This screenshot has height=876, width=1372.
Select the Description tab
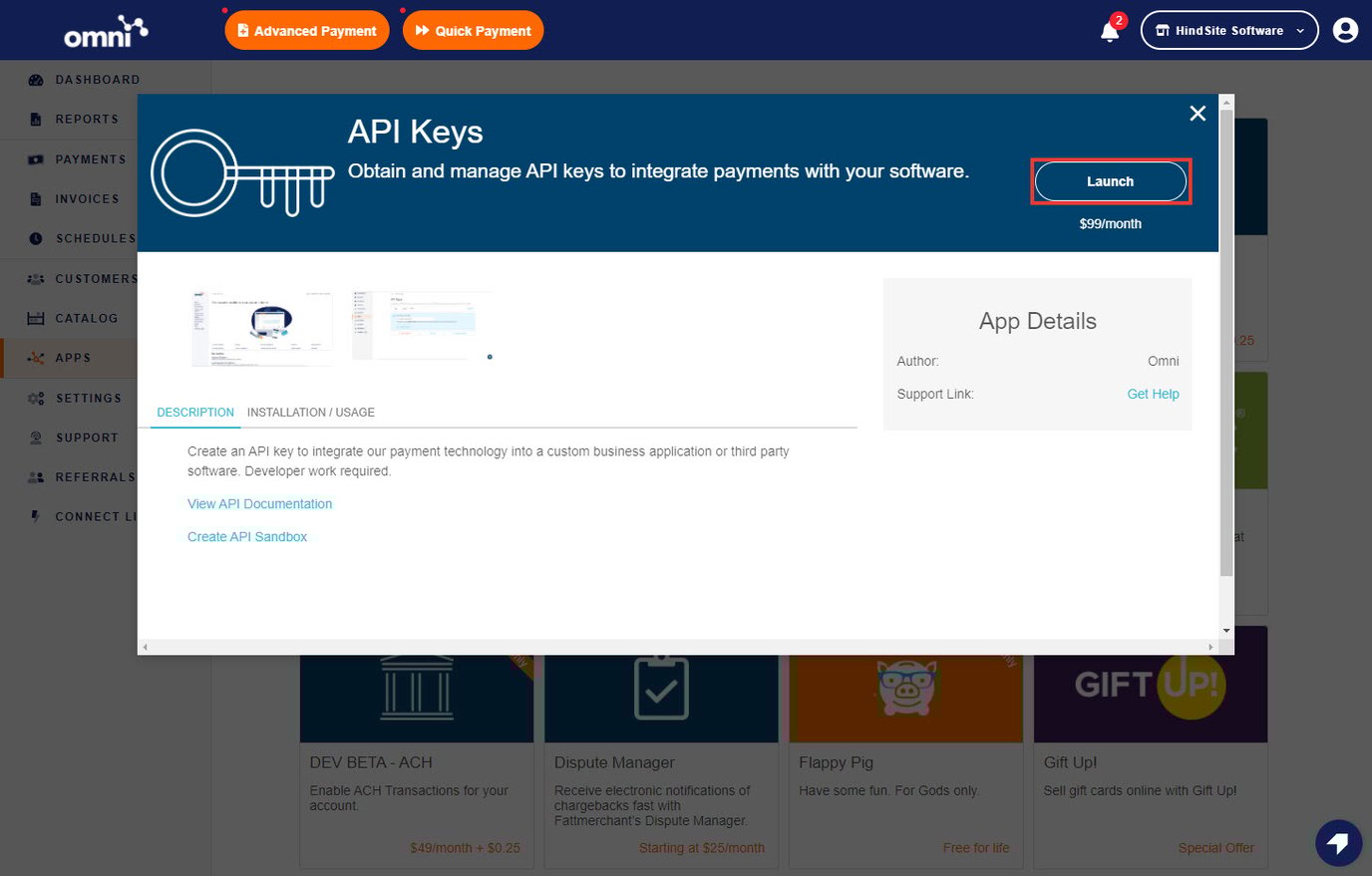[x=194, y=412]
